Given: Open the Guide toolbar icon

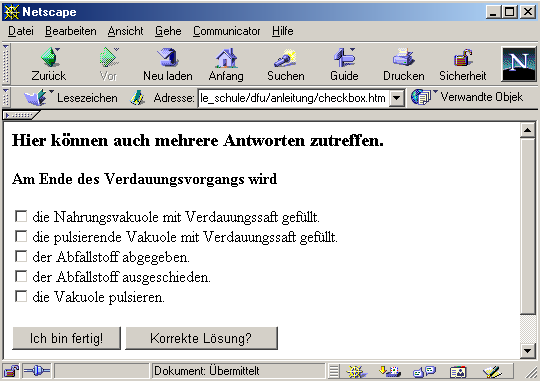Looking at the screenshot, I should tap(344, 65).
